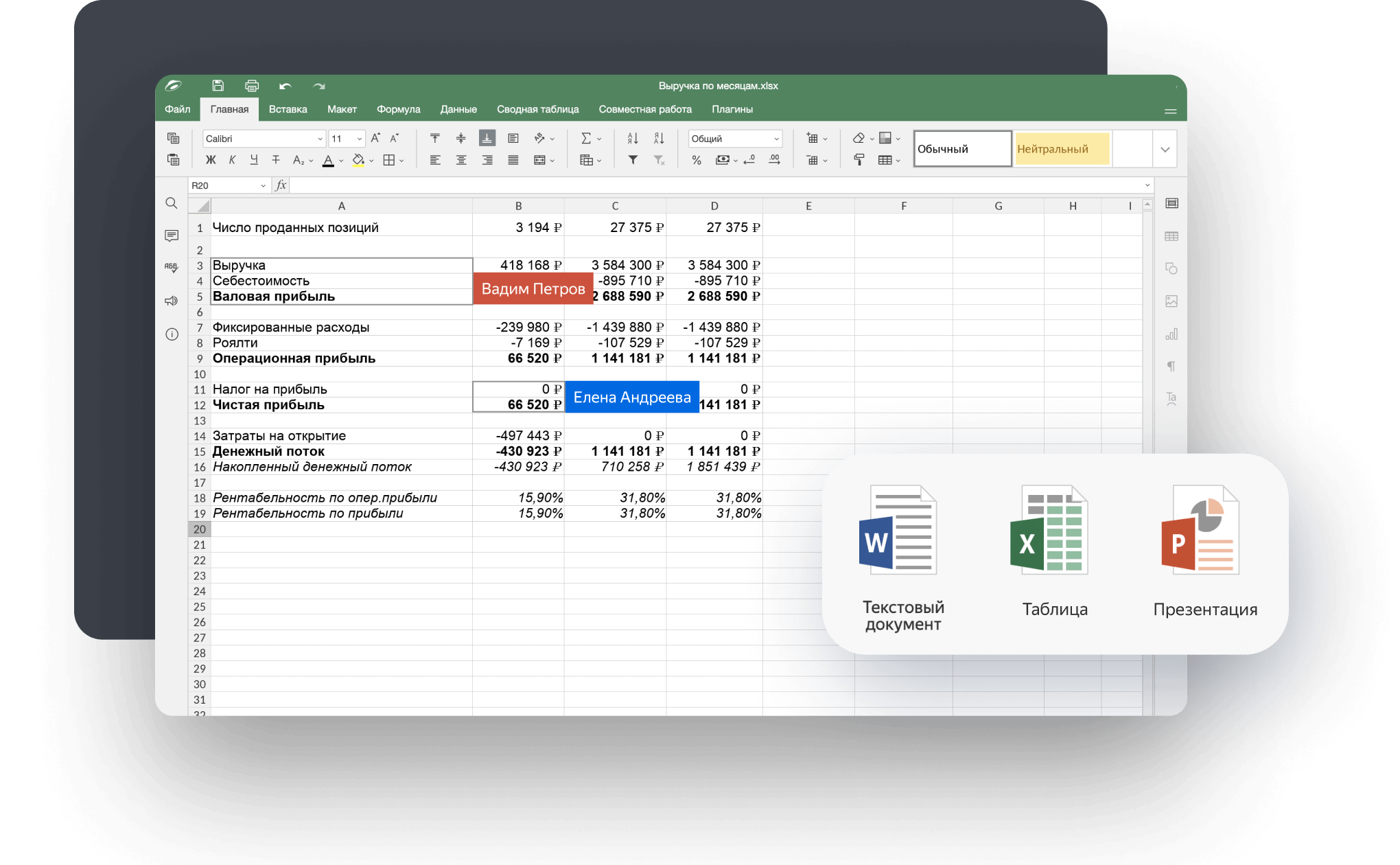Screen dimensions: 1400x865
Task: Open the text orientation dropdown arrow
Action: pos(552,139)
